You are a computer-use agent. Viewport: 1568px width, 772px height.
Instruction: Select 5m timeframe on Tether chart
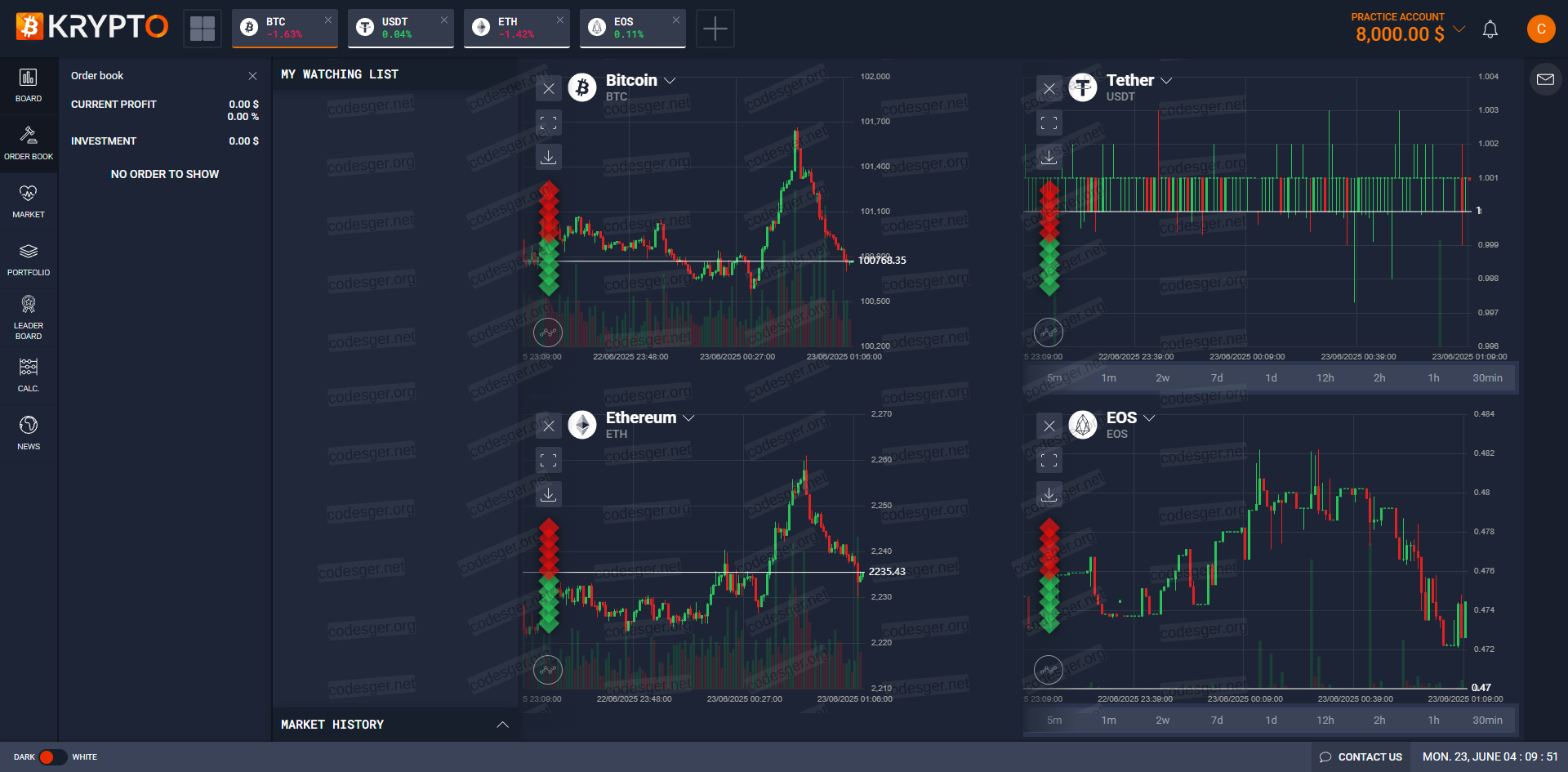(1054, 378)
